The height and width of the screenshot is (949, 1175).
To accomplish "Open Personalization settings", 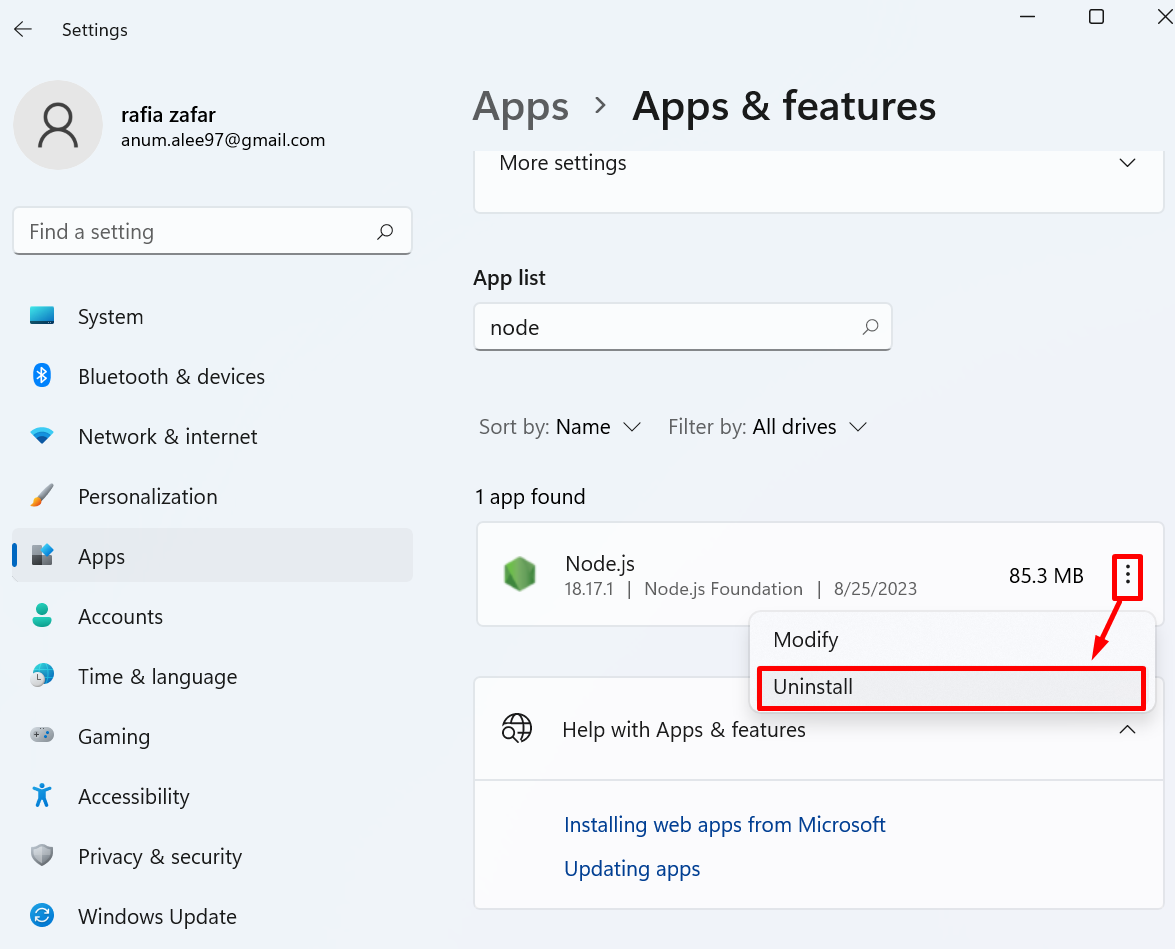I will pos(212,495).
